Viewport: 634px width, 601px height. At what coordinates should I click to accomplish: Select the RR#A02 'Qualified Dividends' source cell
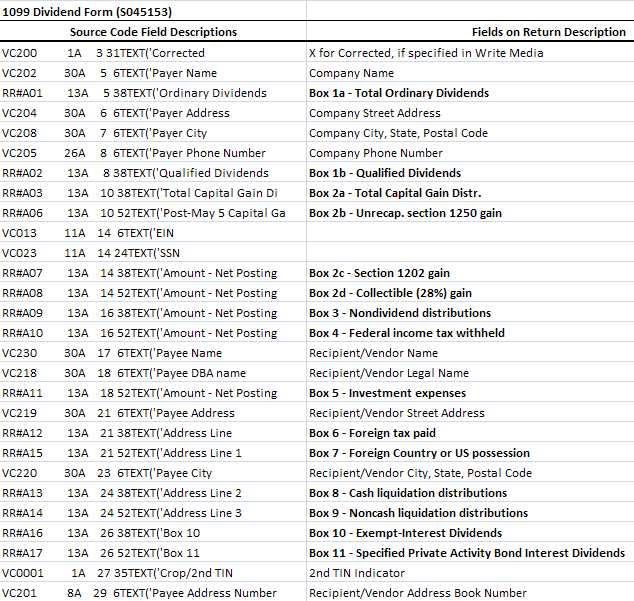pyautogui.click(x=153, y=173)
